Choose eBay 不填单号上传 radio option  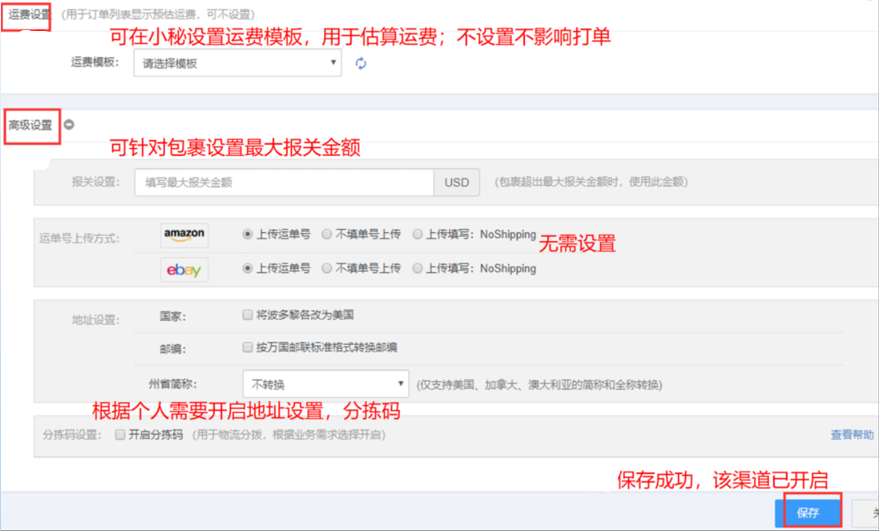click(x=327, y=268)
